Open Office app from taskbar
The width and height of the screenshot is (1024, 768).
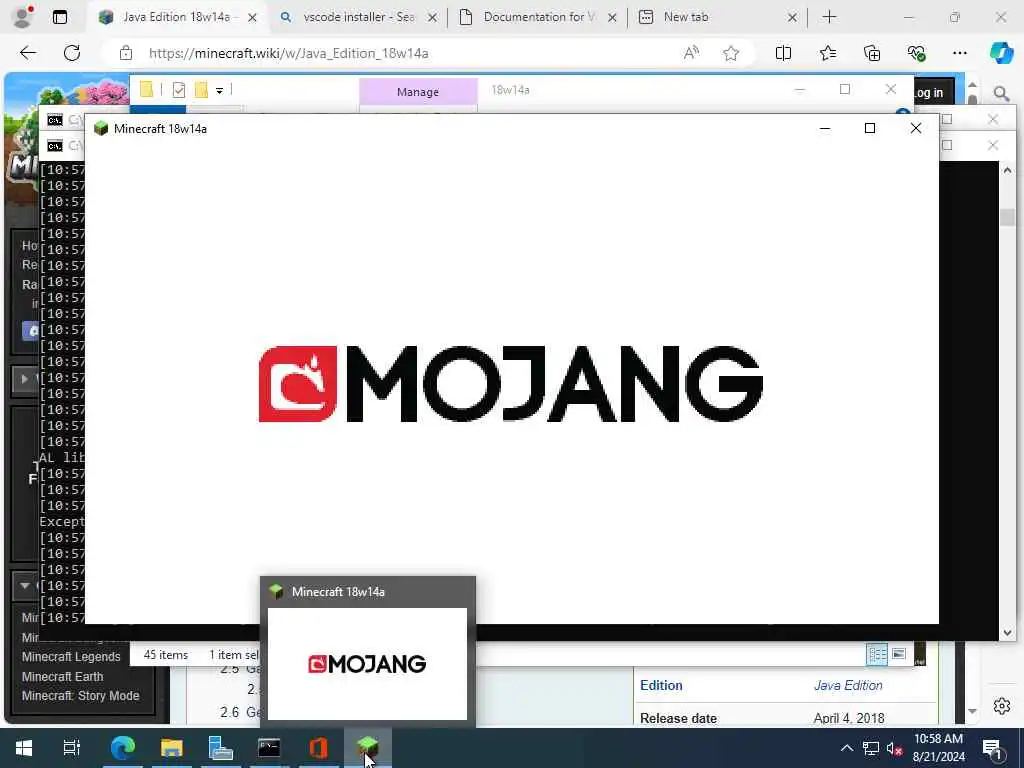click(318, 748)
